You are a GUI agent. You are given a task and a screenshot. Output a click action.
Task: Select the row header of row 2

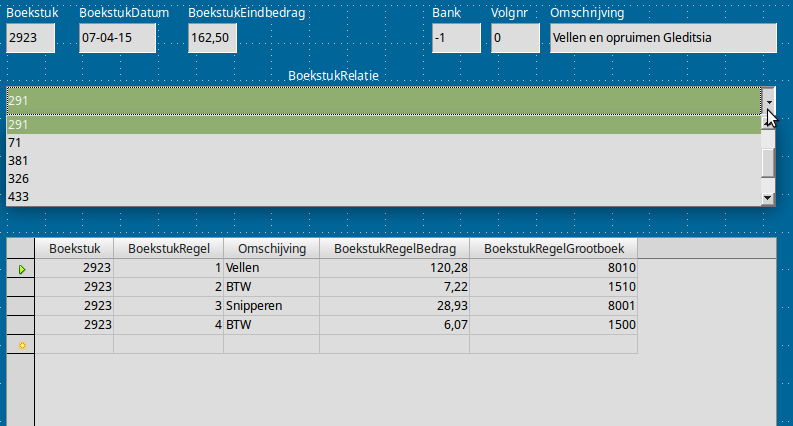coord(21,287)
